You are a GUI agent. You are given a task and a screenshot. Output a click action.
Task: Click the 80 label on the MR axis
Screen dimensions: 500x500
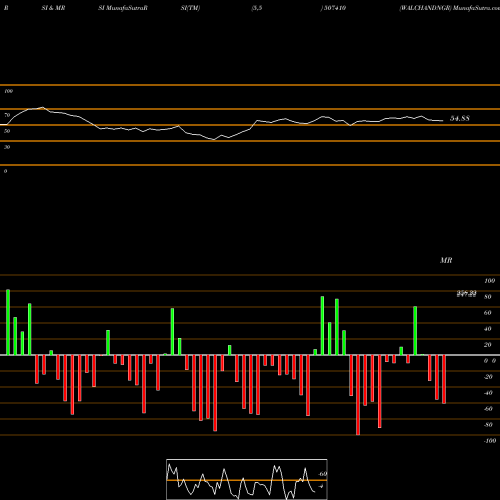pos(488,297)
